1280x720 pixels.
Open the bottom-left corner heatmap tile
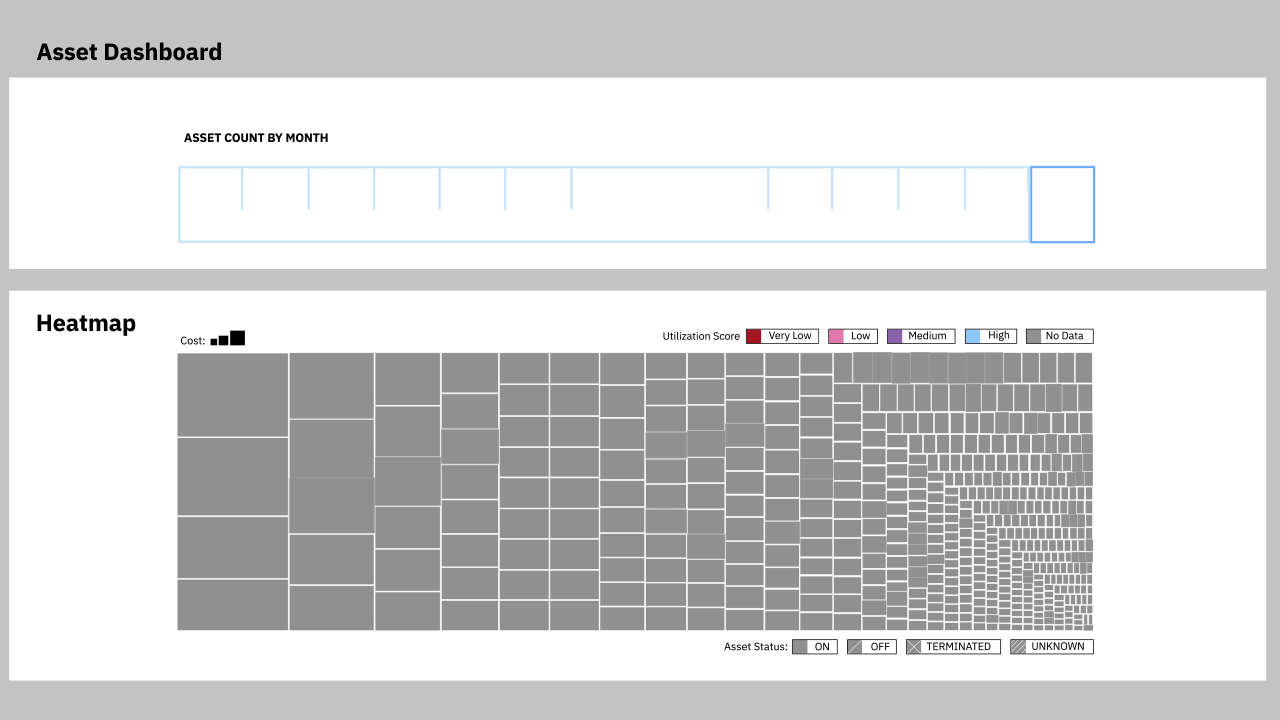point(233,605)
